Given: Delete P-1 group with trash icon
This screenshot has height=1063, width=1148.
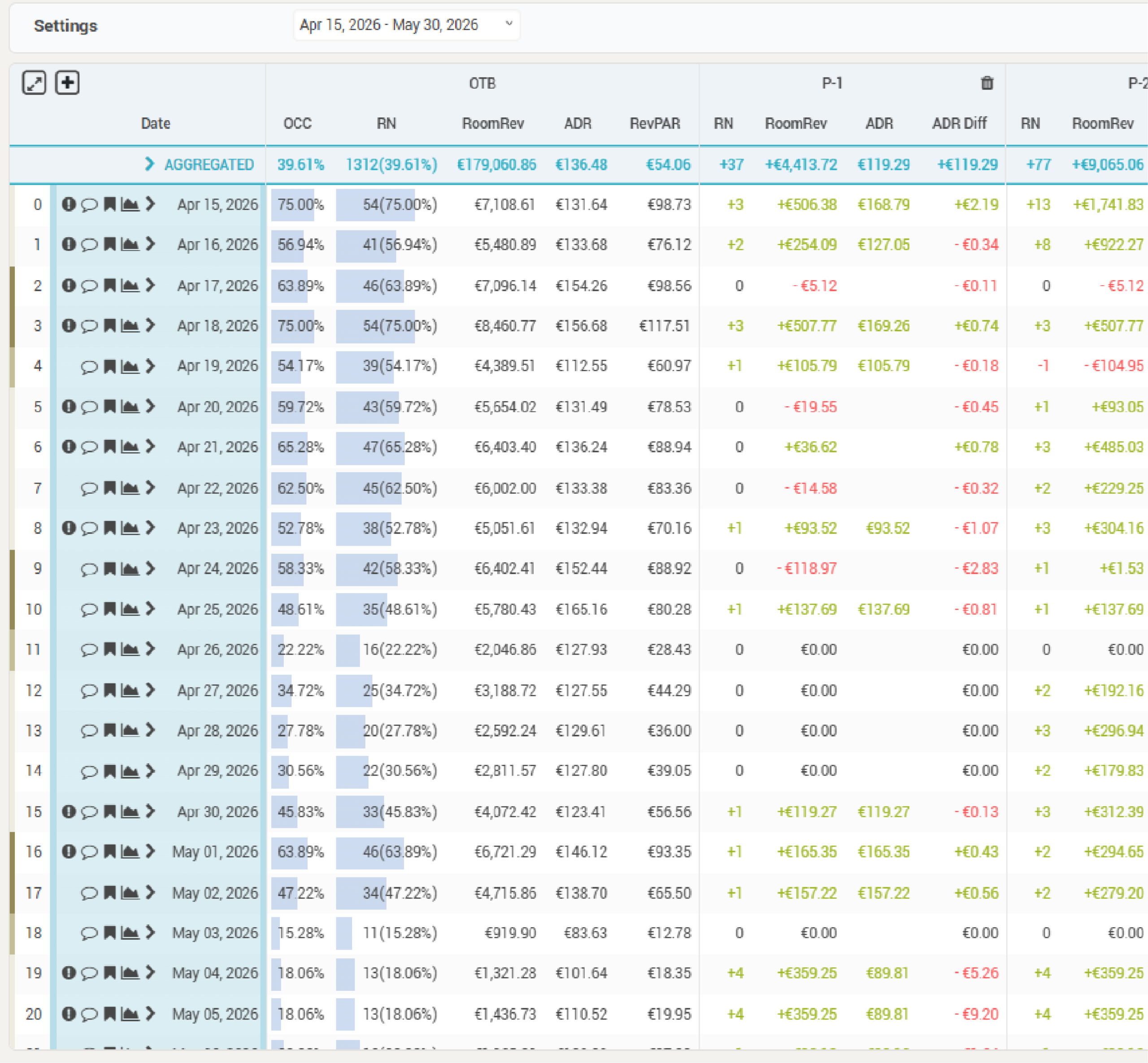Looking at the screenshot, I should [987, 83].
